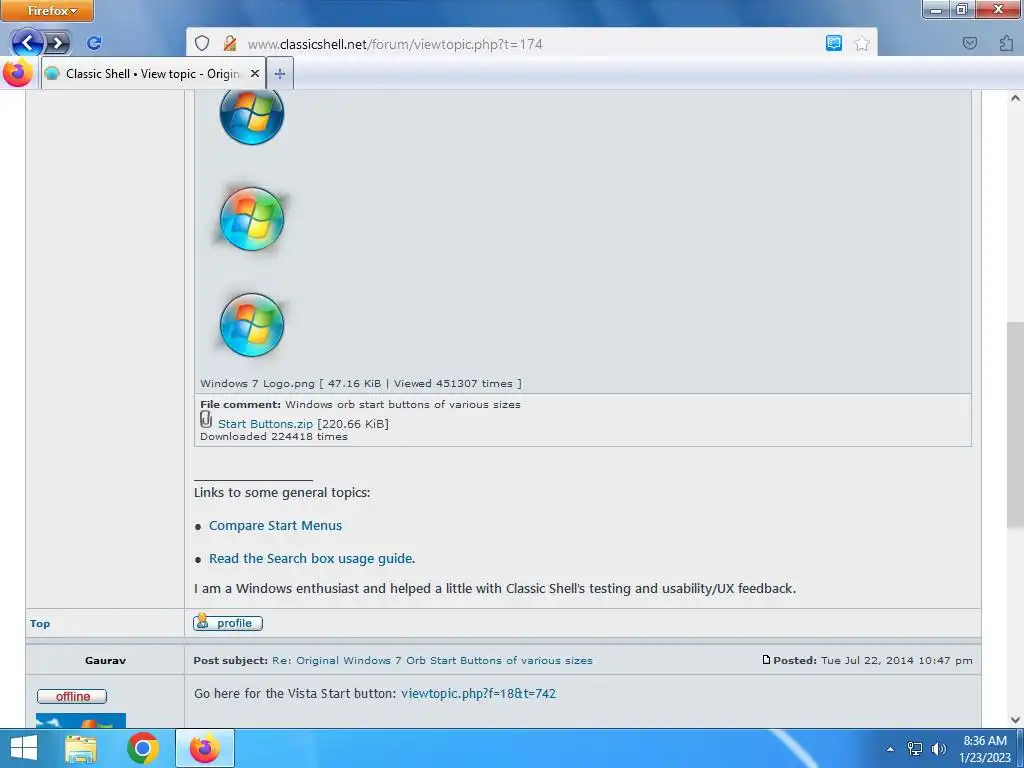Toggle Reader View icon in address bar
Viewport: 1024px width, 768px height.
[834, 44]
